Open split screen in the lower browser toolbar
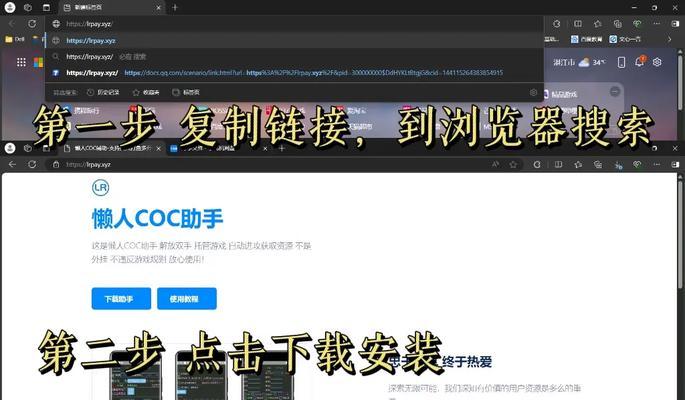Viewport: 685px width, 400px height. (558, 165)
